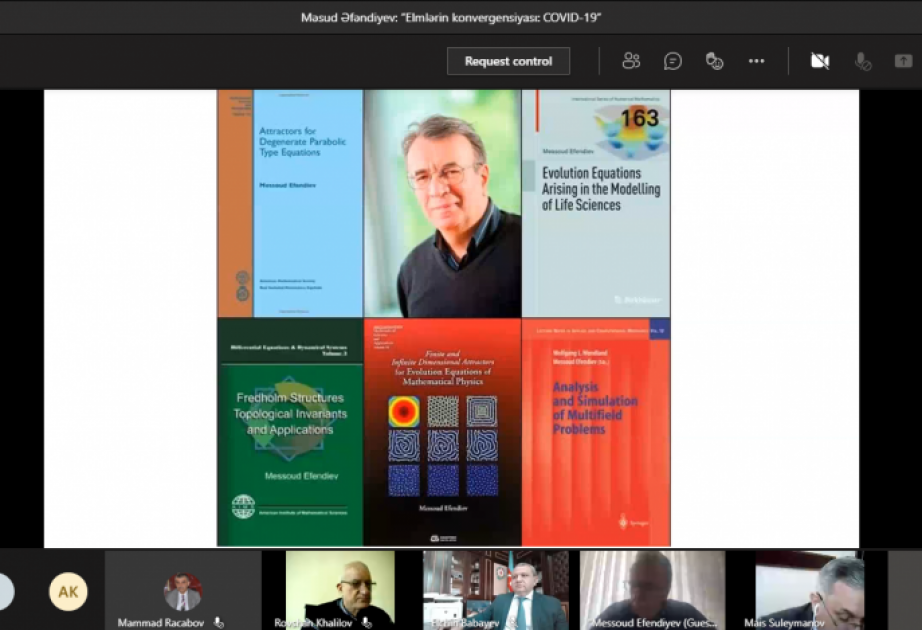Screen dimensions: 922x630
Task: Click the presenter portrait photo in slide
Action: point(442,204)
